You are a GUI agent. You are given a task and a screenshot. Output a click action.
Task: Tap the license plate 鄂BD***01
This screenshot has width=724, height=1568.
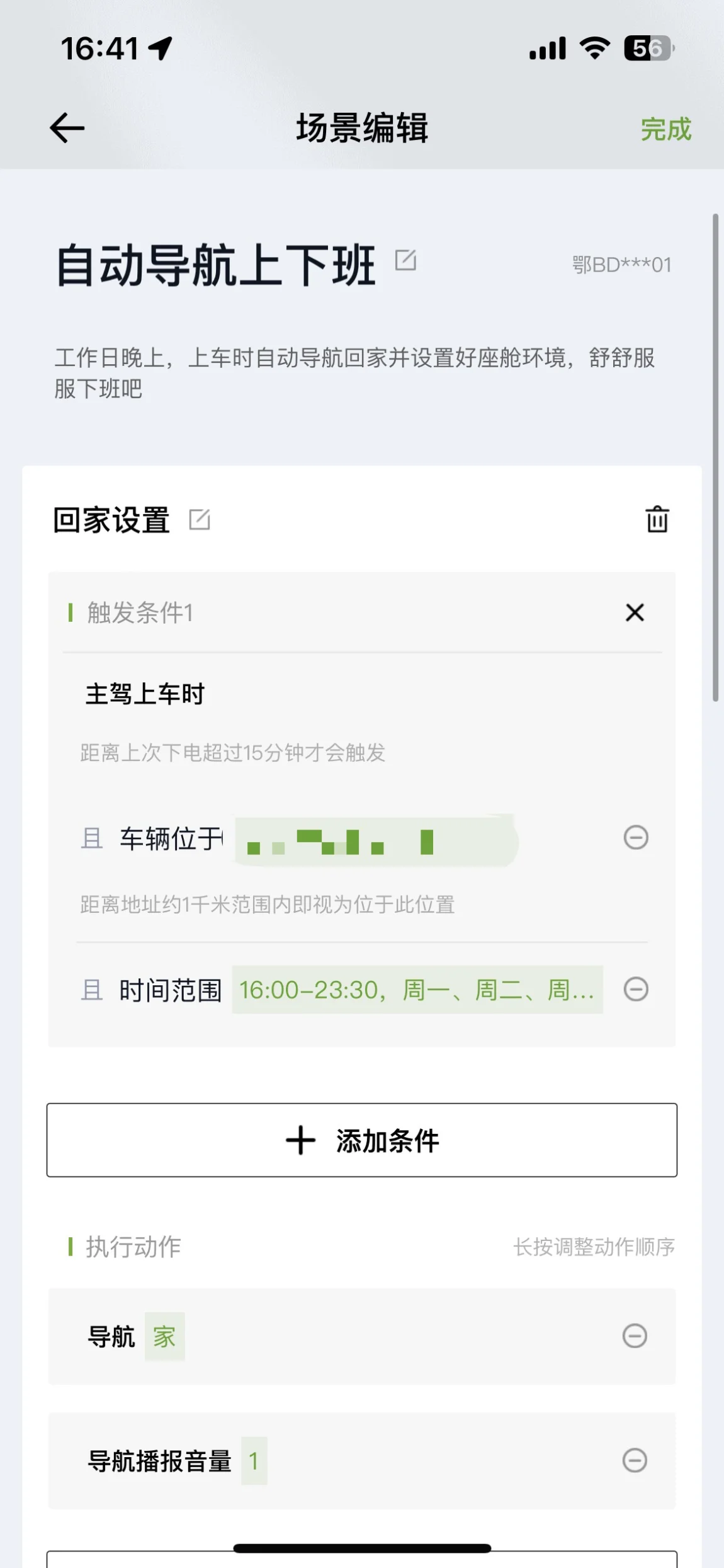(x=622, y=265)
